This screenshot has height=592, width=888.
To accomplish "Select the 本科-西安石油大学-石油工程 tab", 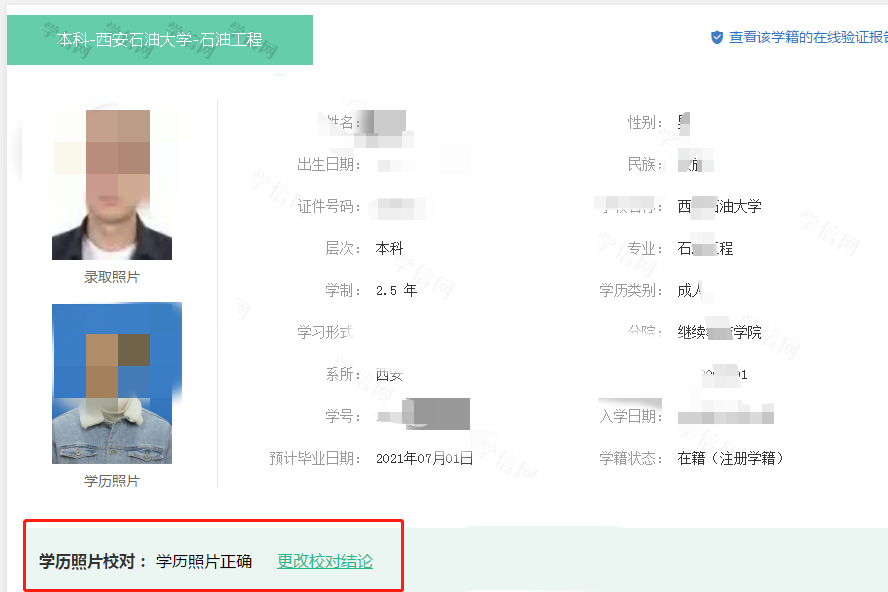I will click(159, 40).
